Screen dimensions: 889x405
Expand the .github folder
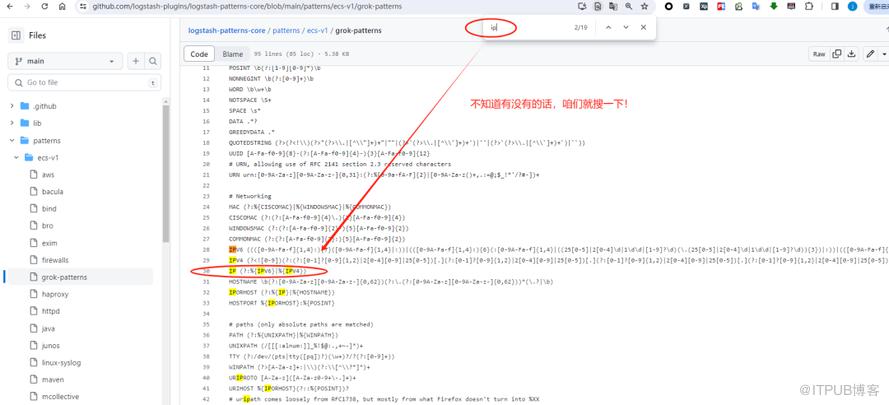[x=12, y=106]
